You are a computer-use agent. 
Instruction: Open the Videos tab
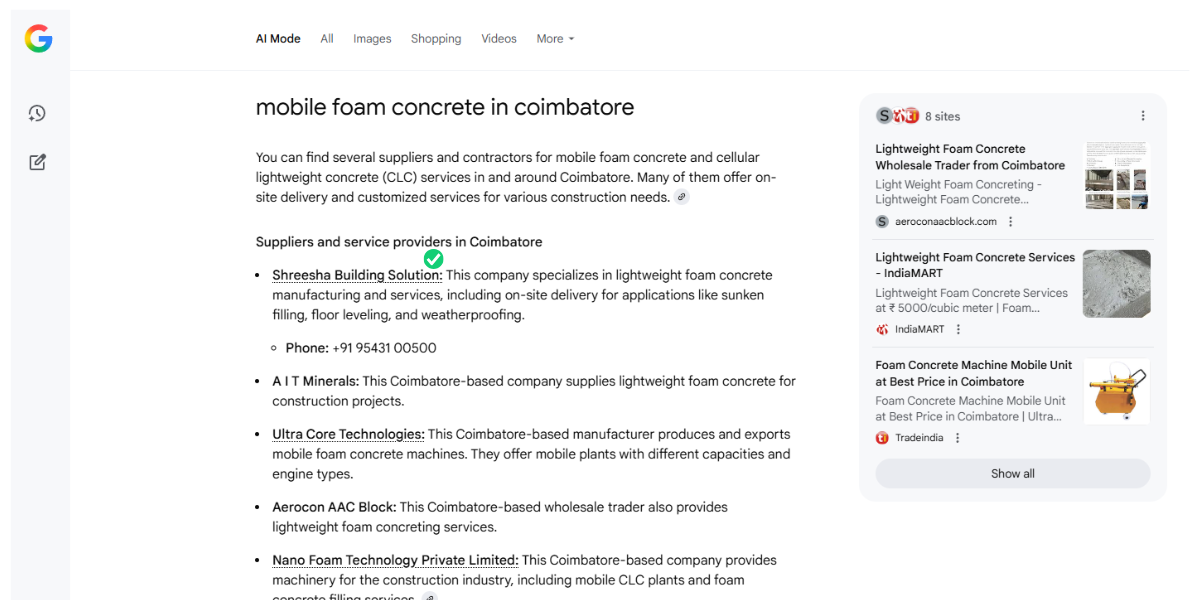coord(499,39)
